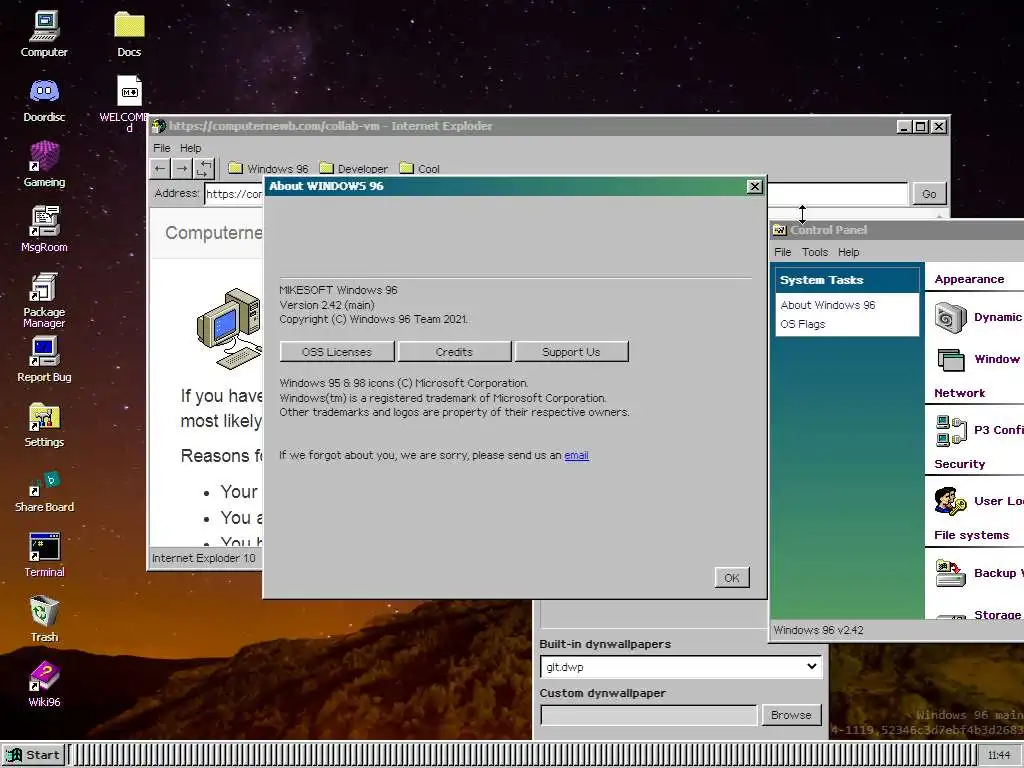Screen dimensions: 1024x768
Task: Minimize the Internet Exploder window
Action: (x=904, y=126)
